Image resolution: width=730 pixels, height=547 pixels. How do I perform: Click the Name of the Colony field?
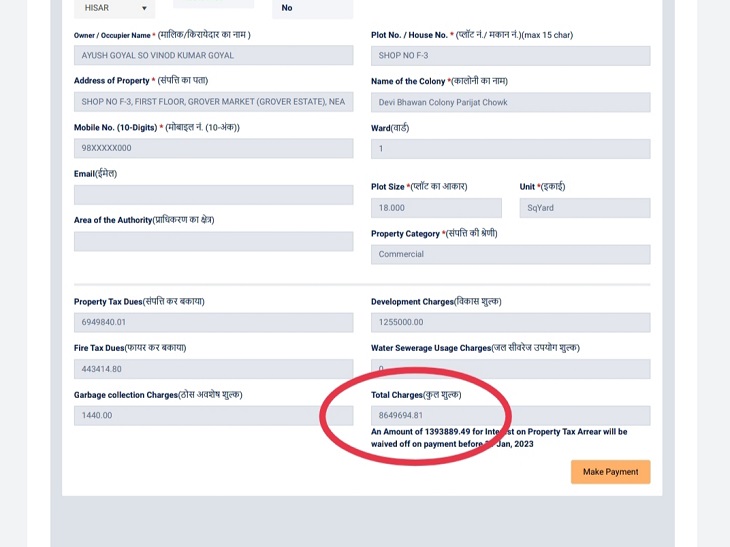pos(510,102)
